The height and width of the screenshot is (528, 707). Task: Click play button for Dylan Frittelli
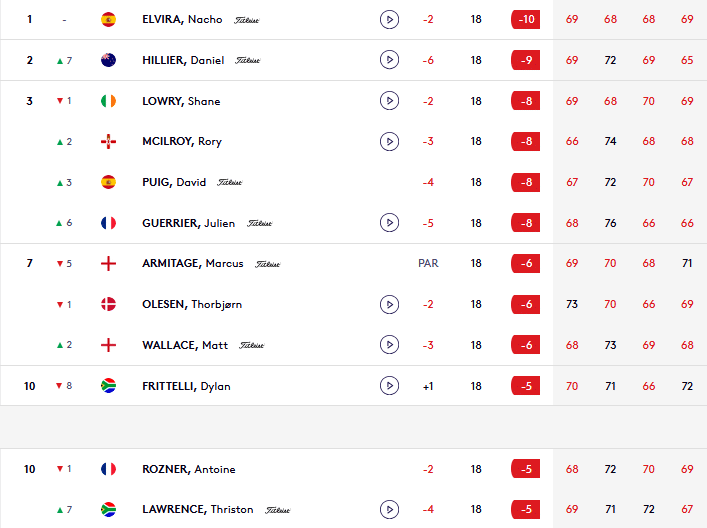click(389, 386)
